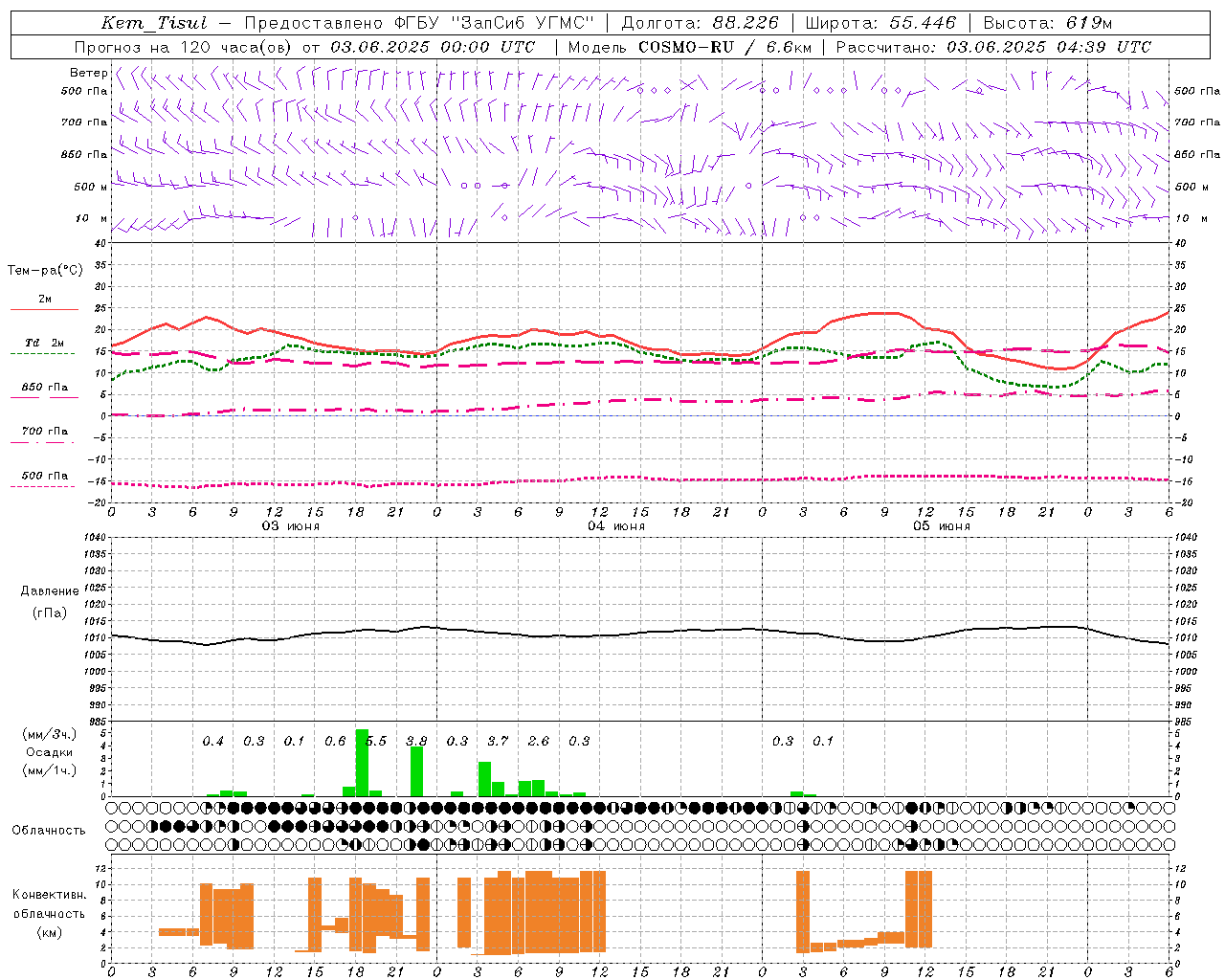Click the 0.4 precipitation amount value

point(213,742)
